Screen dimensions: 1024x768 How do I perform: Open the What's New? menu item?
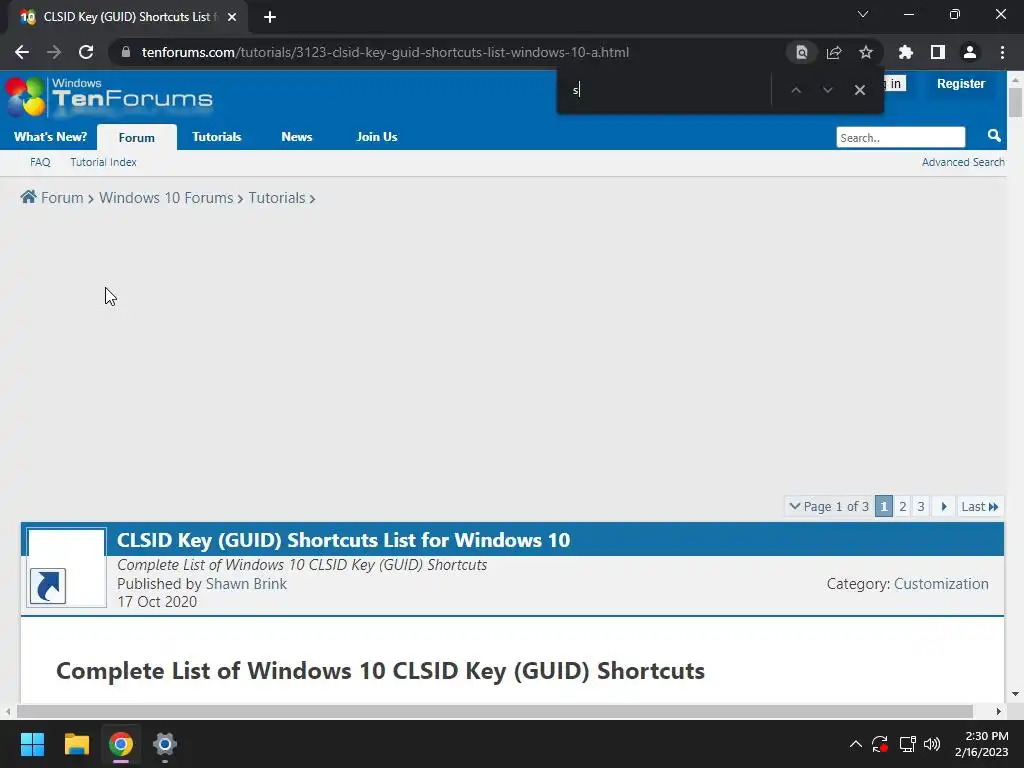tap(50, 136)
